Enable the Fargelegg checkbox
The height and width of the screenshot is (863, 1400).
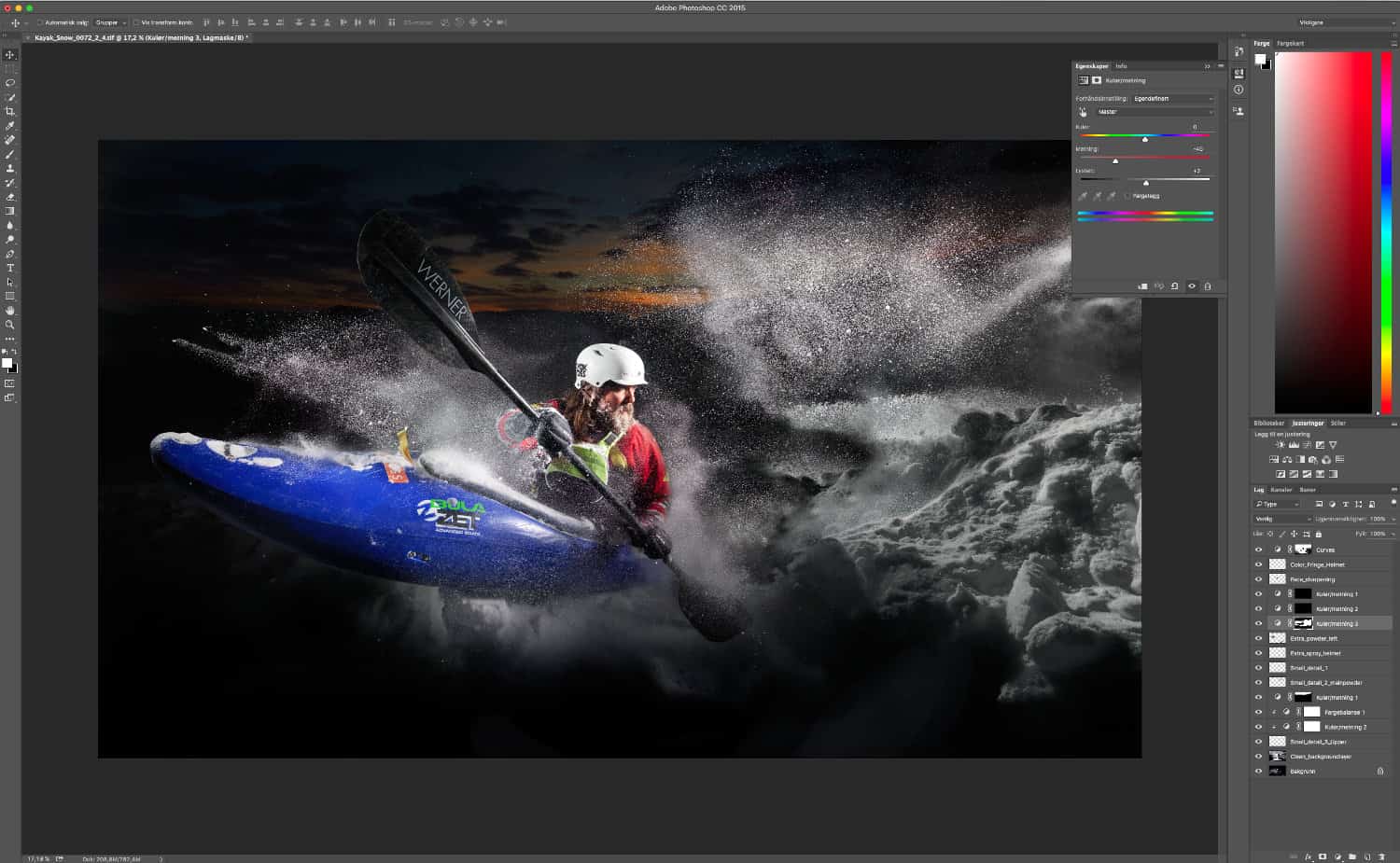1127,196
